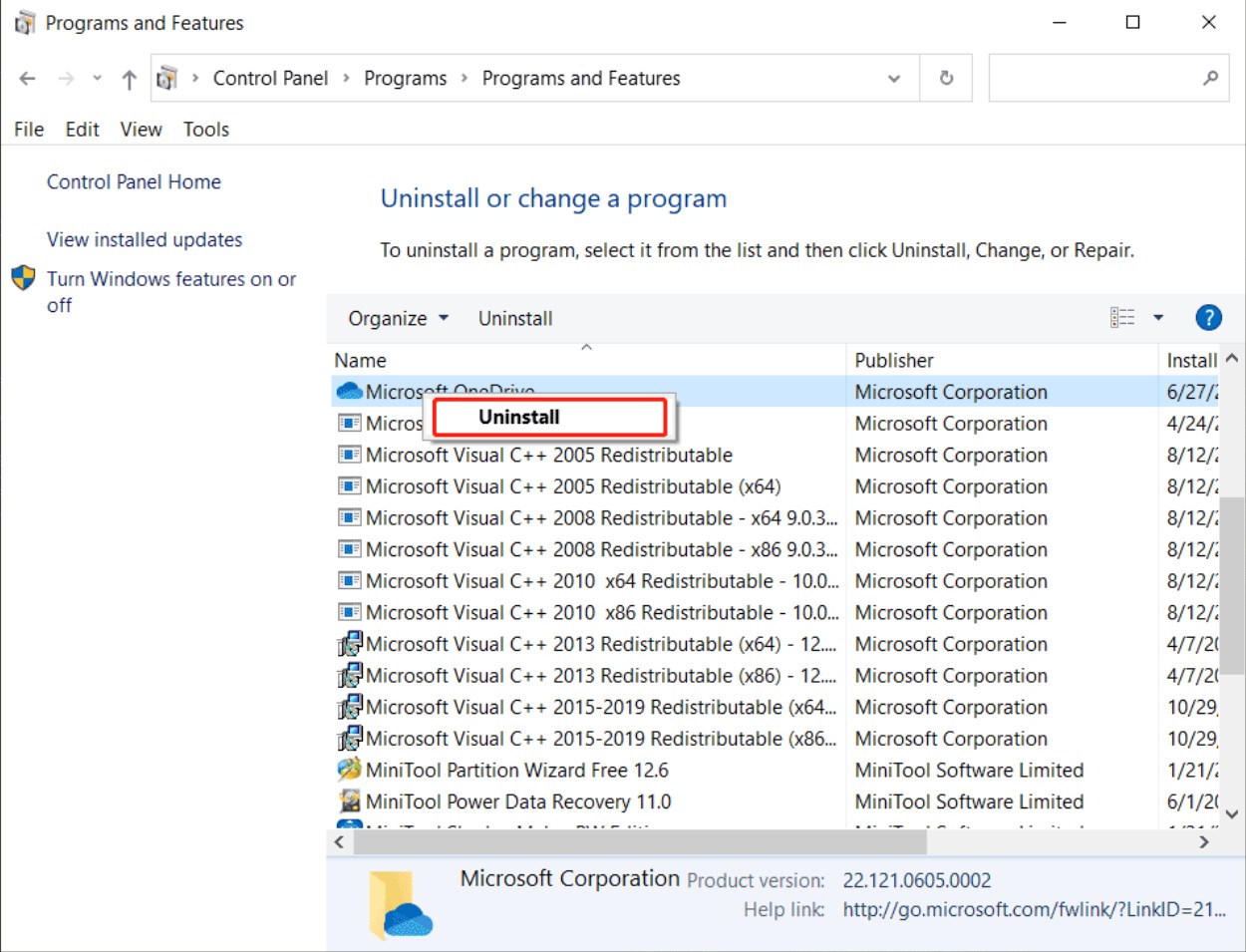
Task: Select the MiniTool Power Data Recovery icon
Action: 349,801
